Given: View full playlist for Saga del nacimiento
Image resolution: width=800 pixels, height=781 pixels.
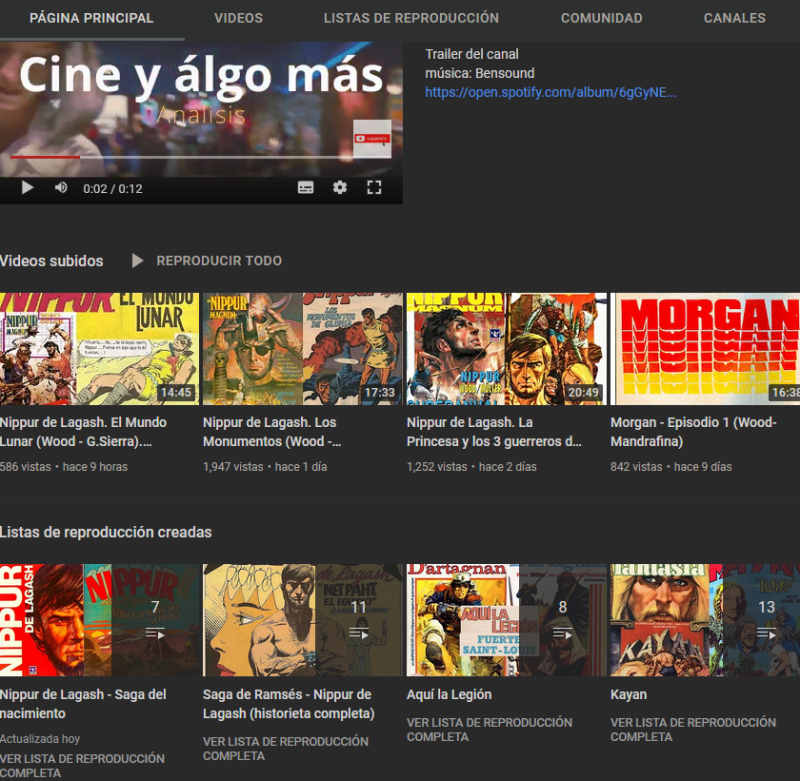Looking at the screenshot, I should pyautogui.click(x=82, y=765).
